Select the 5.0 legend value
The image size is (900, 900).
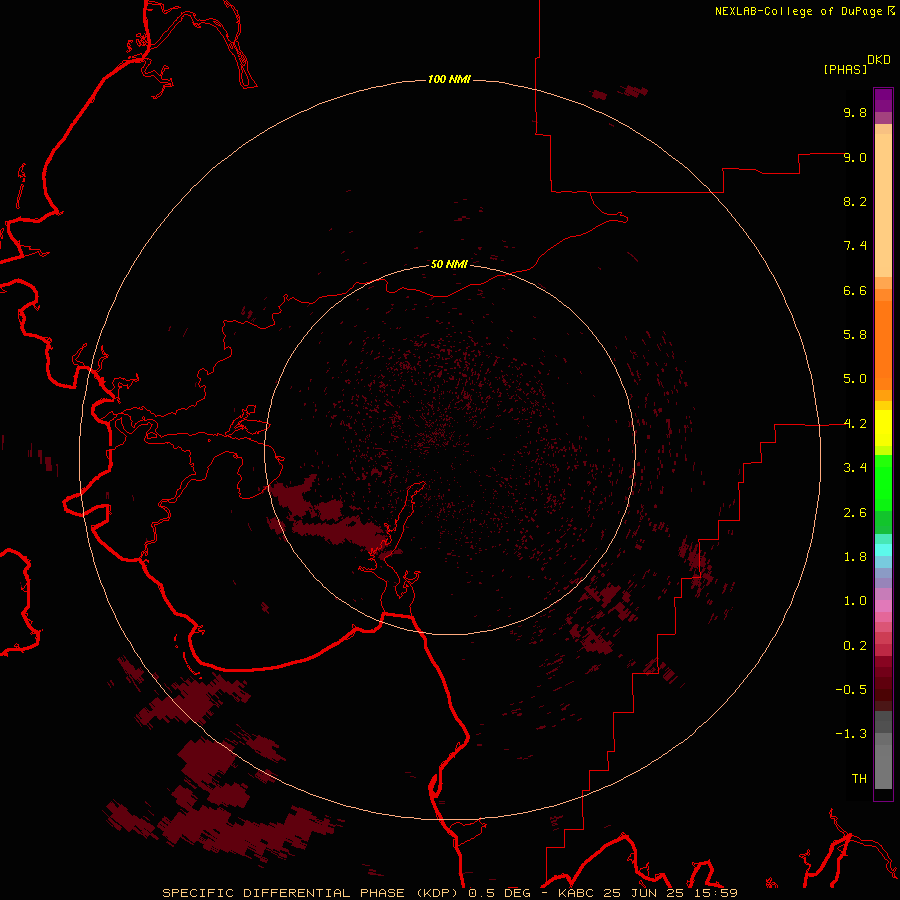[x=855, y=379]
